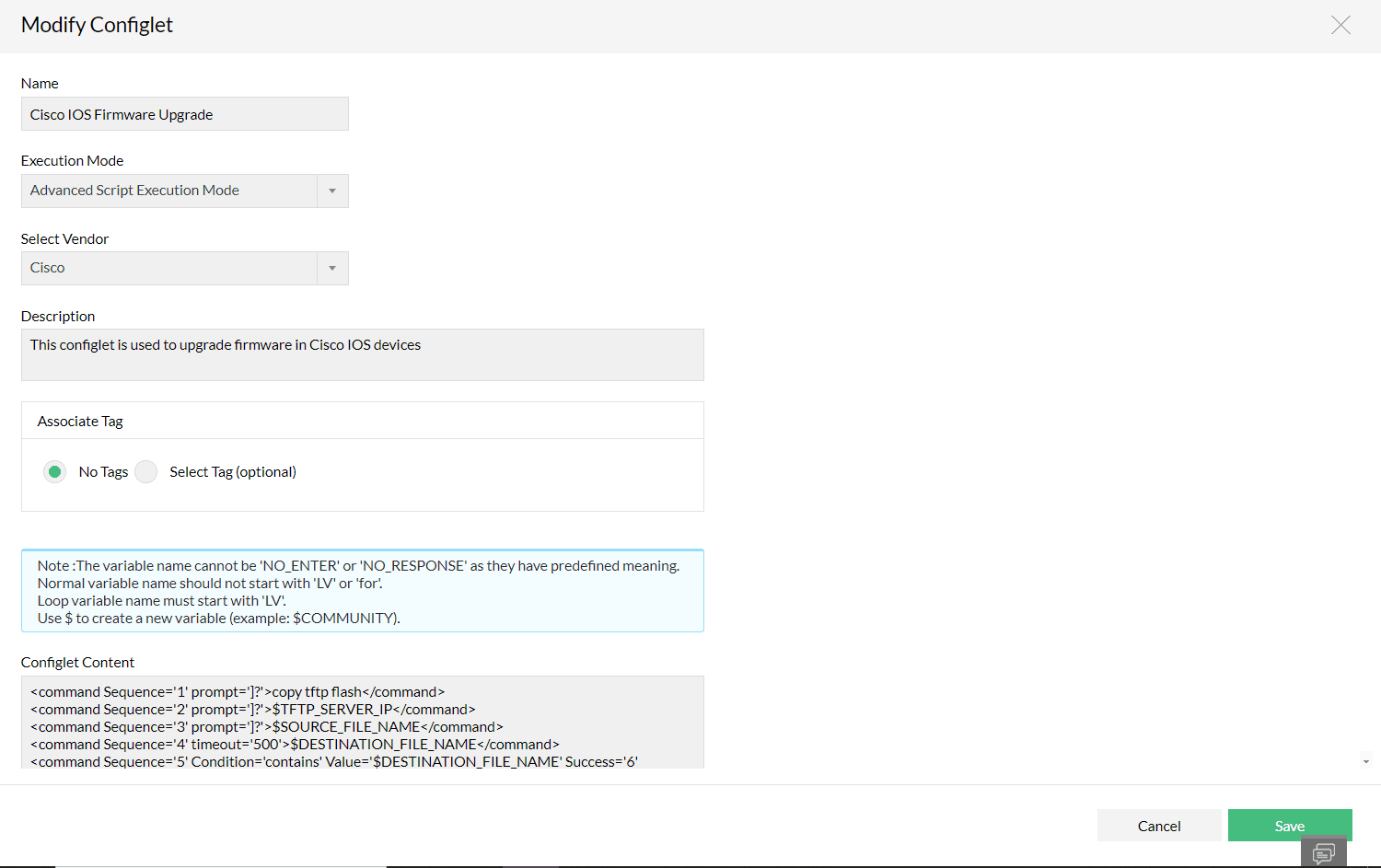Click the $SOURCE_FILE_NAME command line
This screenshot has height=868, width=1381.
[x=267, y=727]
